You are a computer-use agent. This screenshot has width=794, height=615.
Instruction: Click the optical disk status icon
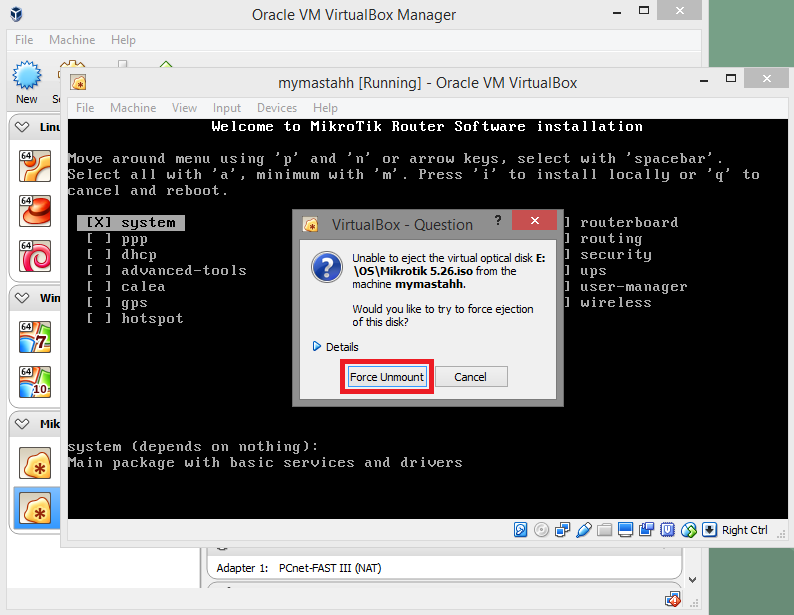coord(541,530)
